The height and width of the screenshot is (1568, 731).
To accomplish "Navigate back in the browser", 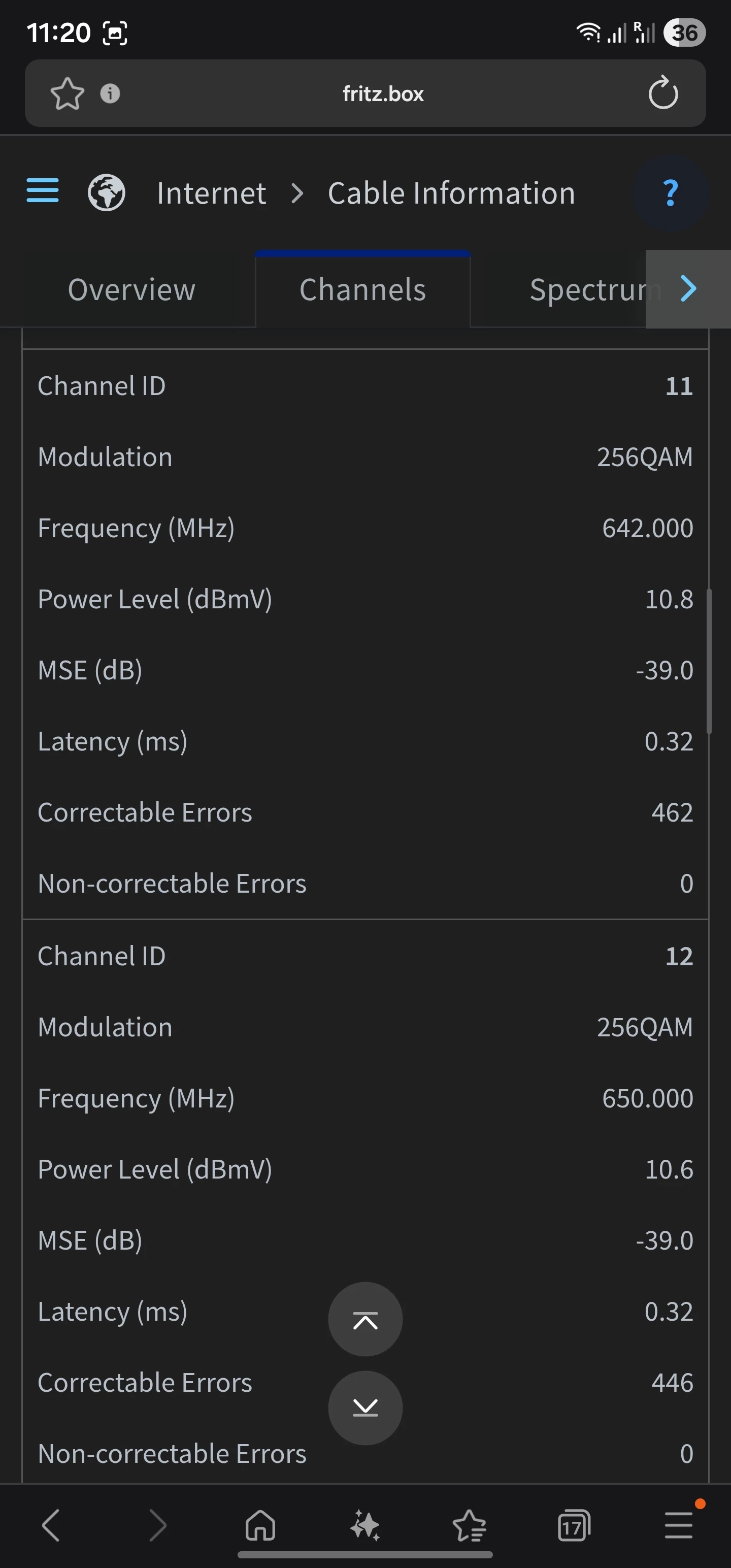I will pos(51,1525).
